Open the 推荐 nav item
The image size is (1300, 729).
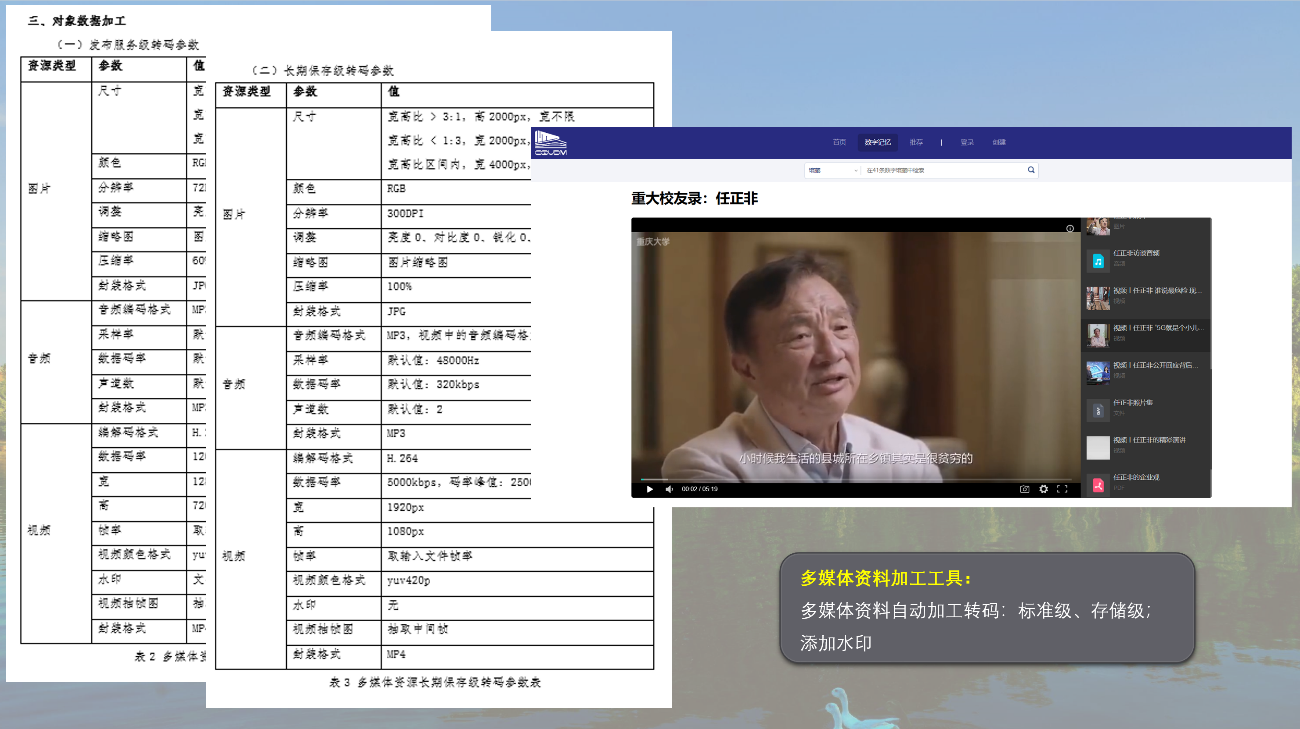pyautogui.click(x=915, y=142)
